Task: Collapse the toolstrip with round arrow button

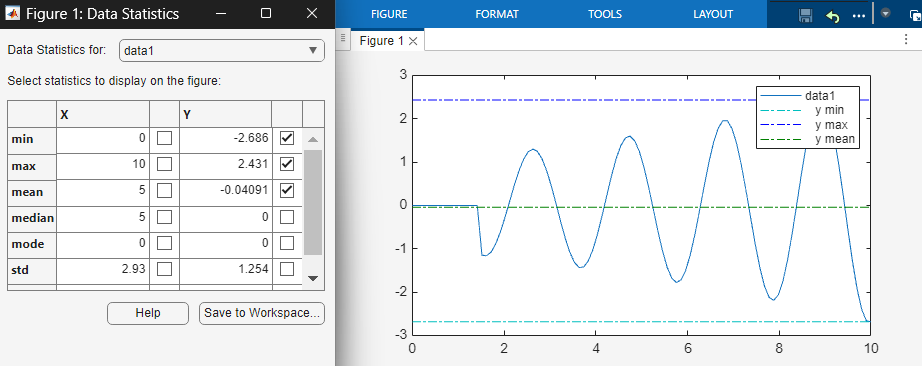Action: click(x=886, y=13)
